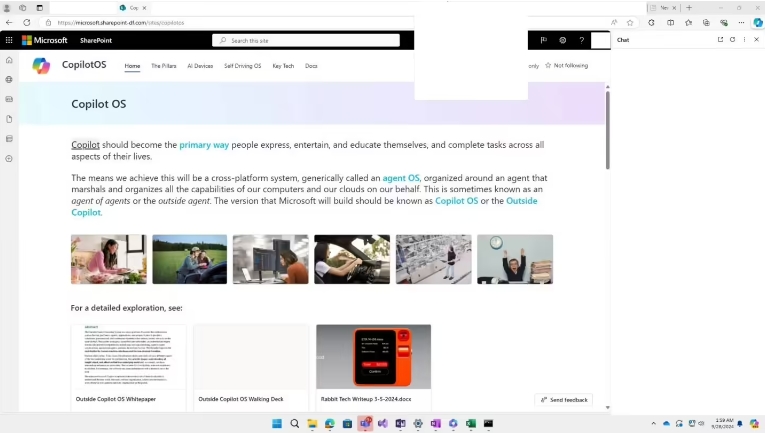Open Excel from the taskbar
765x433 pixels.
[471, 423]
